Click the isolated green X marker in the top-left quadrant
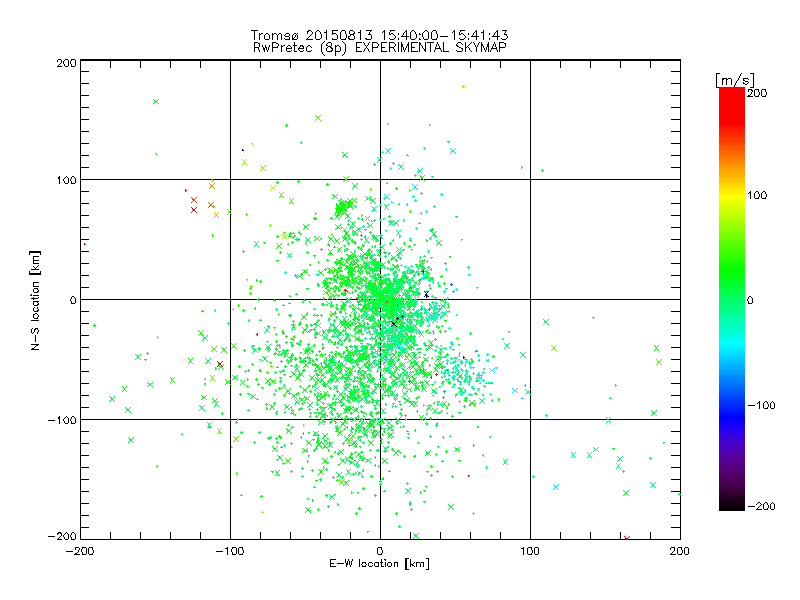The height and width of the screenshot is (600, 800). (156, 102)
